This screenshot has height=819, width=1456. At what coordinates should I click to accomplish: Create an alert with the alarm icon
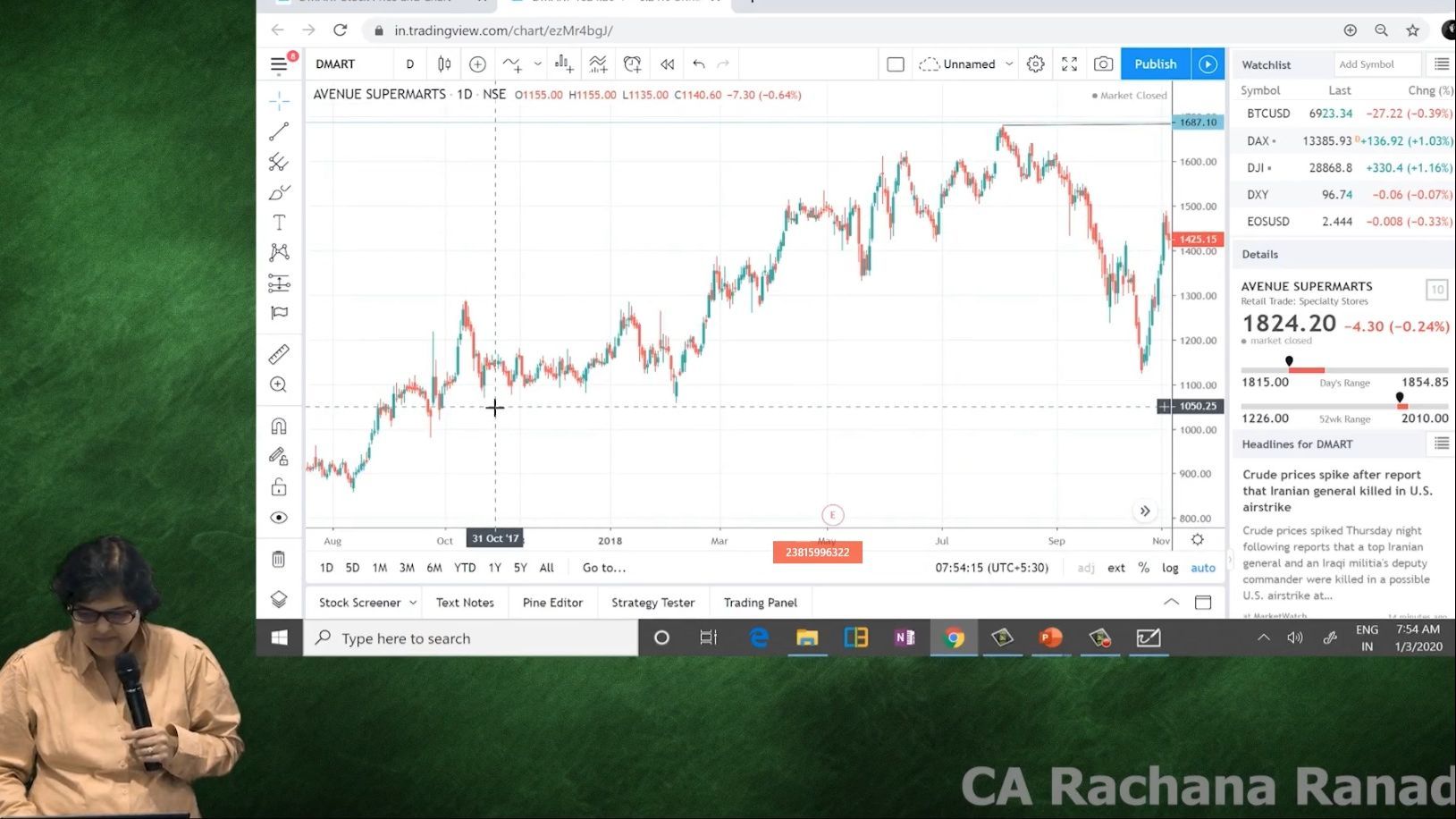coord(633,64)
